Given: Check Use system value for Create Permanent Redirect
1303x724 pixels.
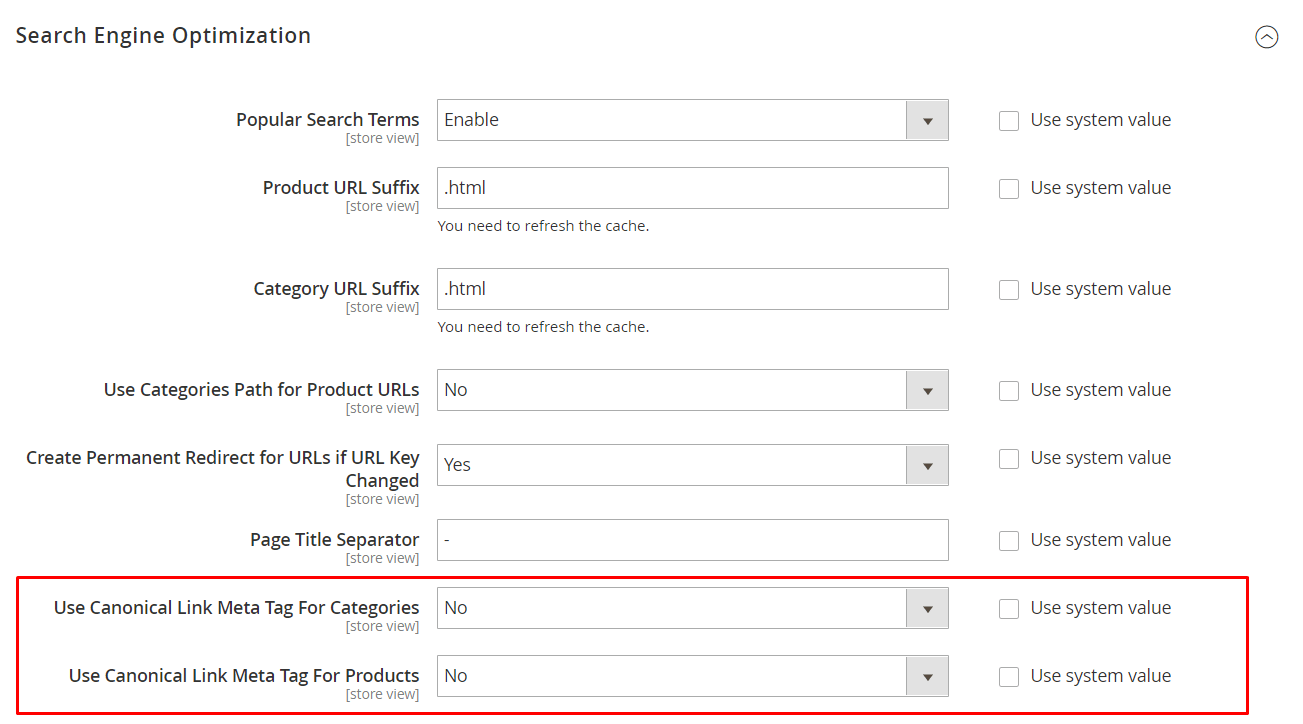Looking at the screenshot, I should point(1009,458).
